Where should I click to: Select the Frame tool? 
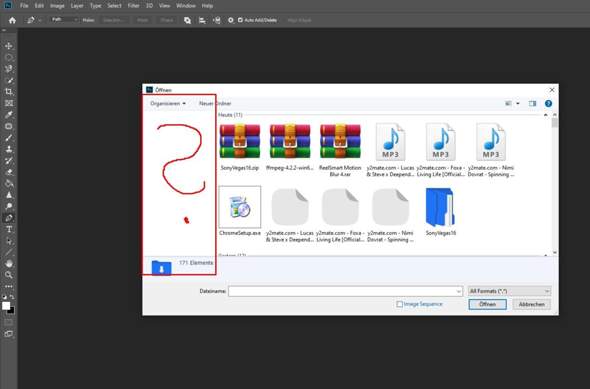tap(9, 103)
